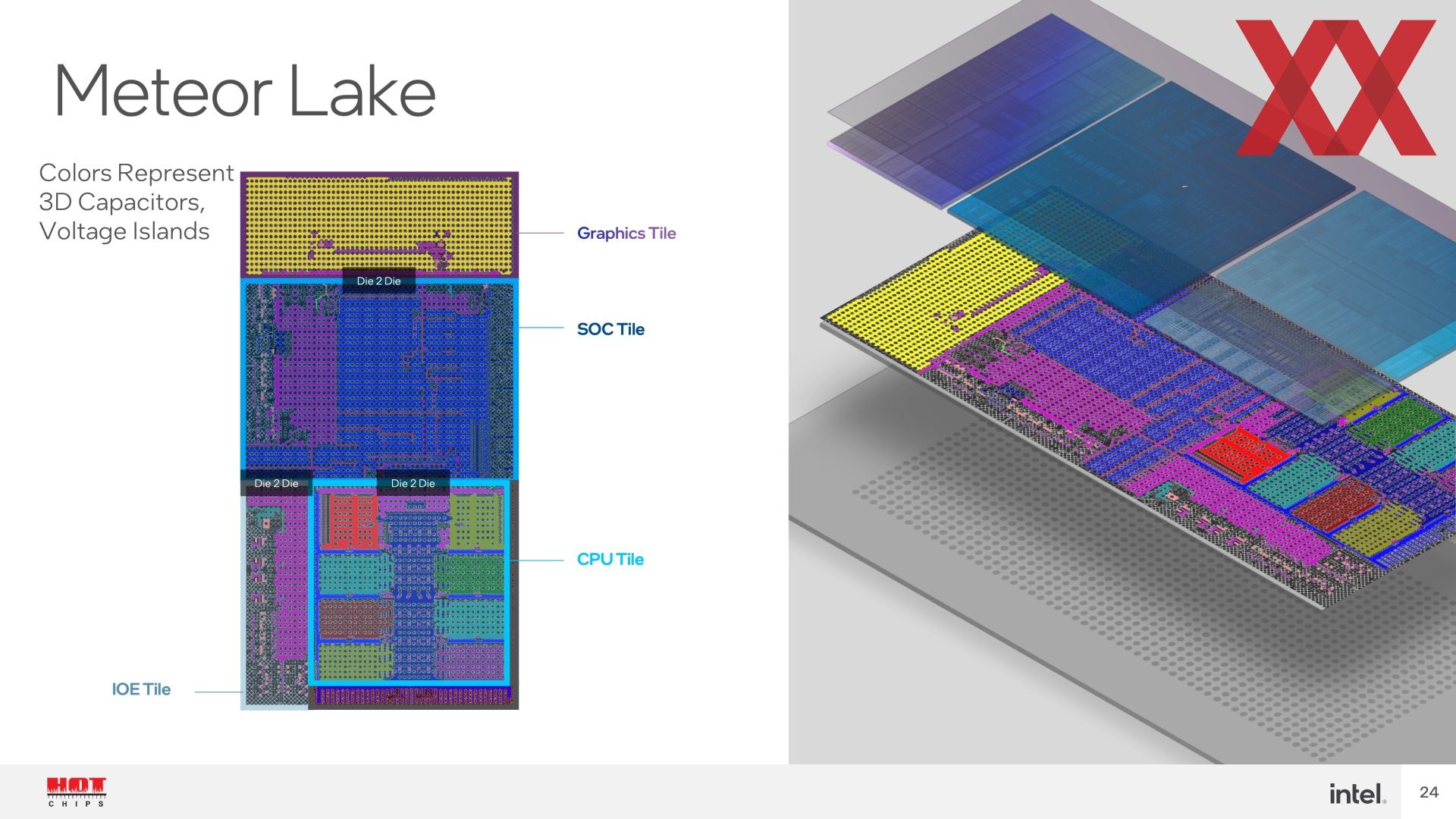The image size is (1456, 819).
Task: Click the top Die 2 Die label under Graphics Tile
Action: tap(378, 281)
